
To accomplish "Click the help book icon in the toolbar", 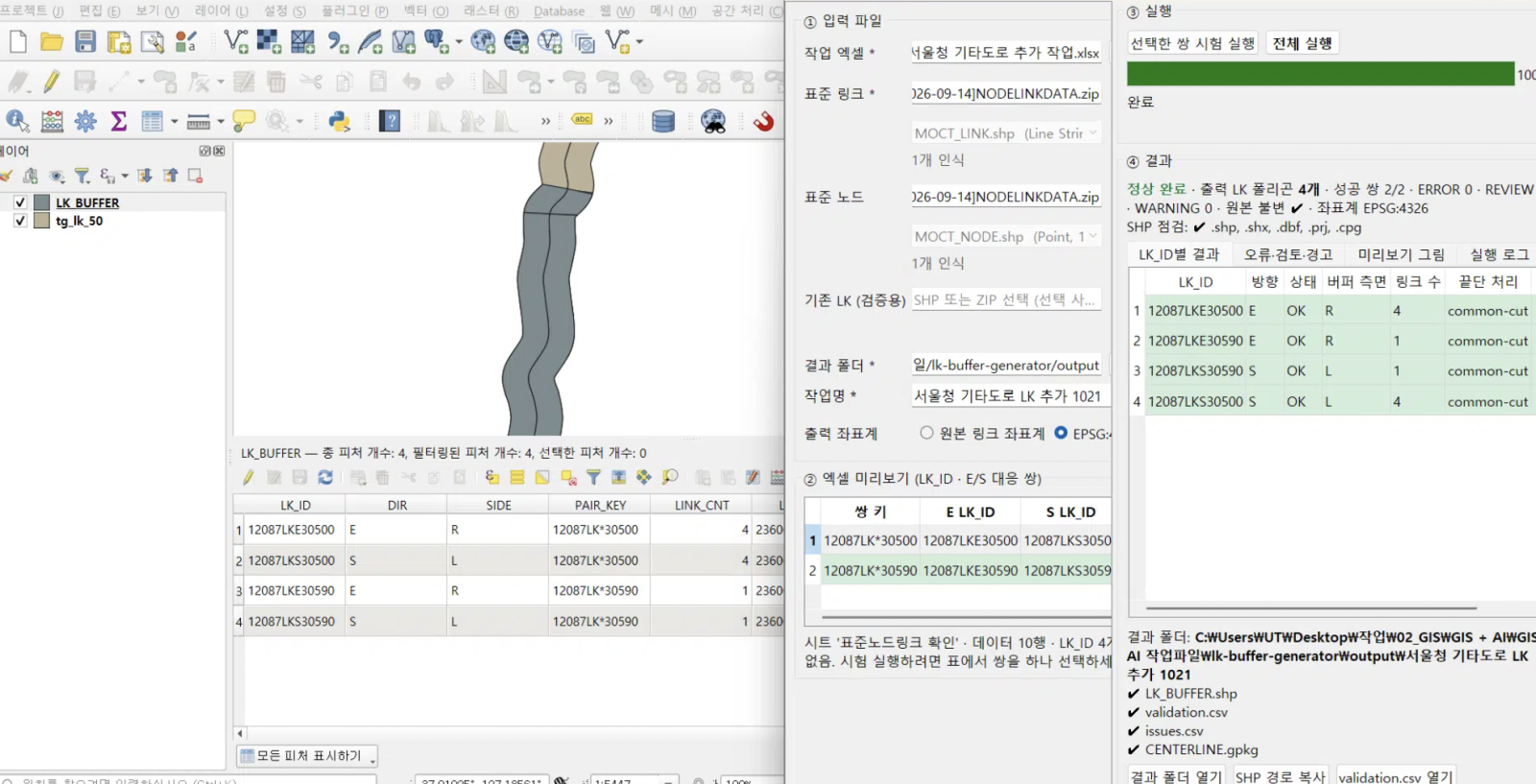I will pyautogui.click(x=390, y=121).
